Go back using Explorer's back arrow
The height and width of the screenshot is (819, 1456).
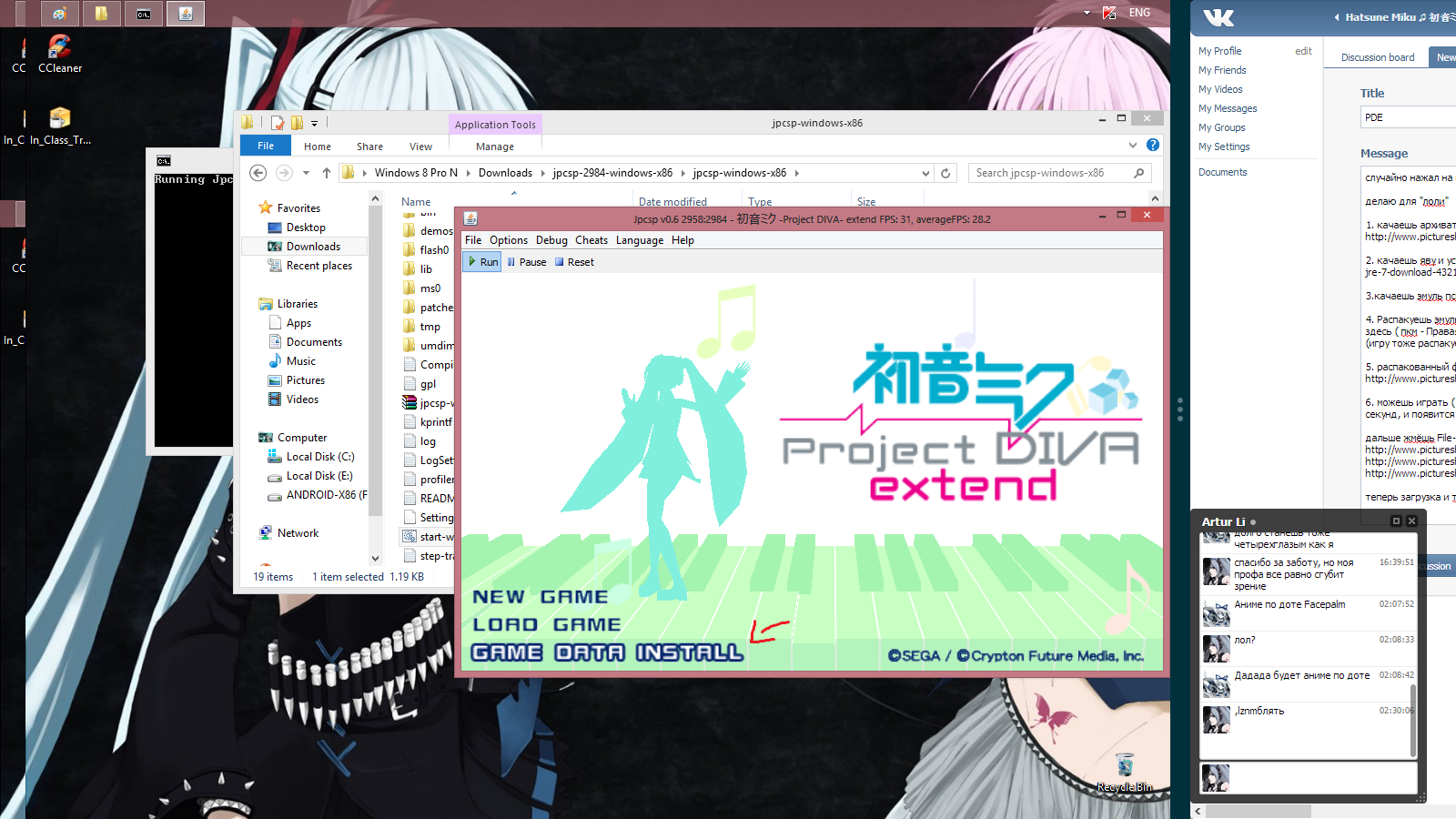258,173
